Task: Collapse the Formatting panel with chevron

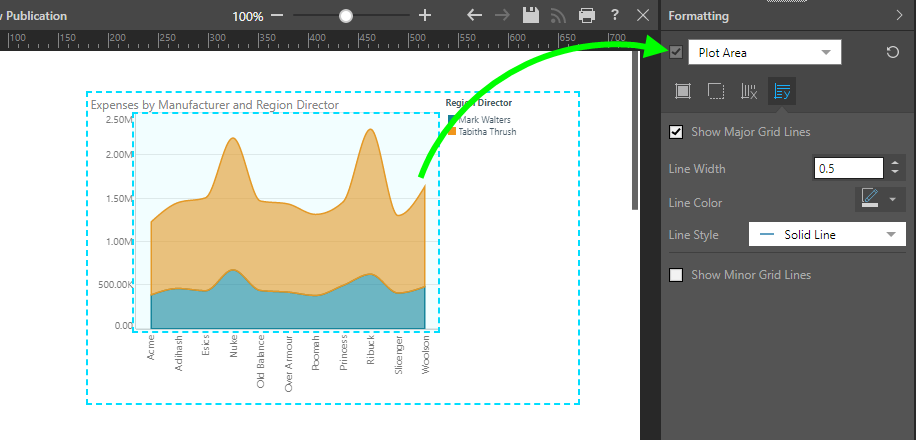Action: (x=899, y=15)
